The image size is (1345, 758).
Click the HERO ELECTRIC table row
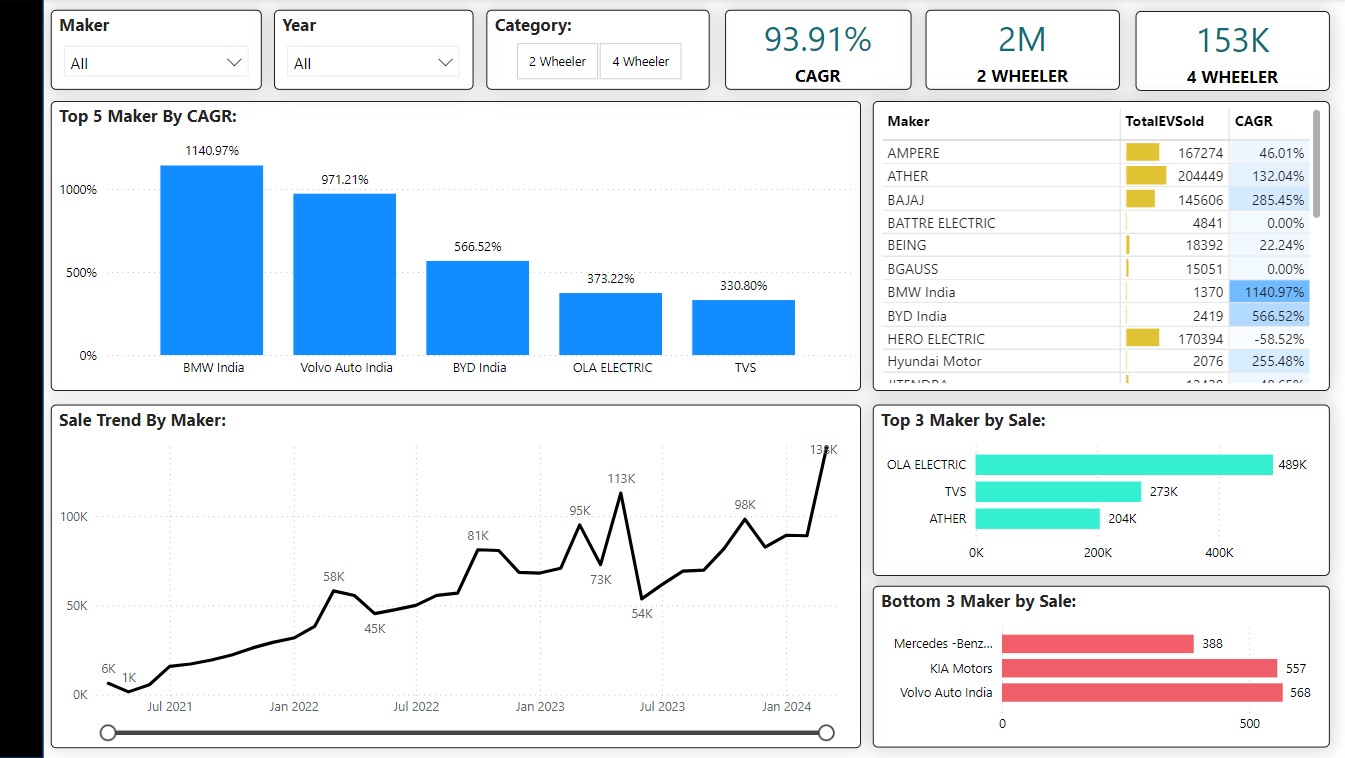(x=1096, y=338)
